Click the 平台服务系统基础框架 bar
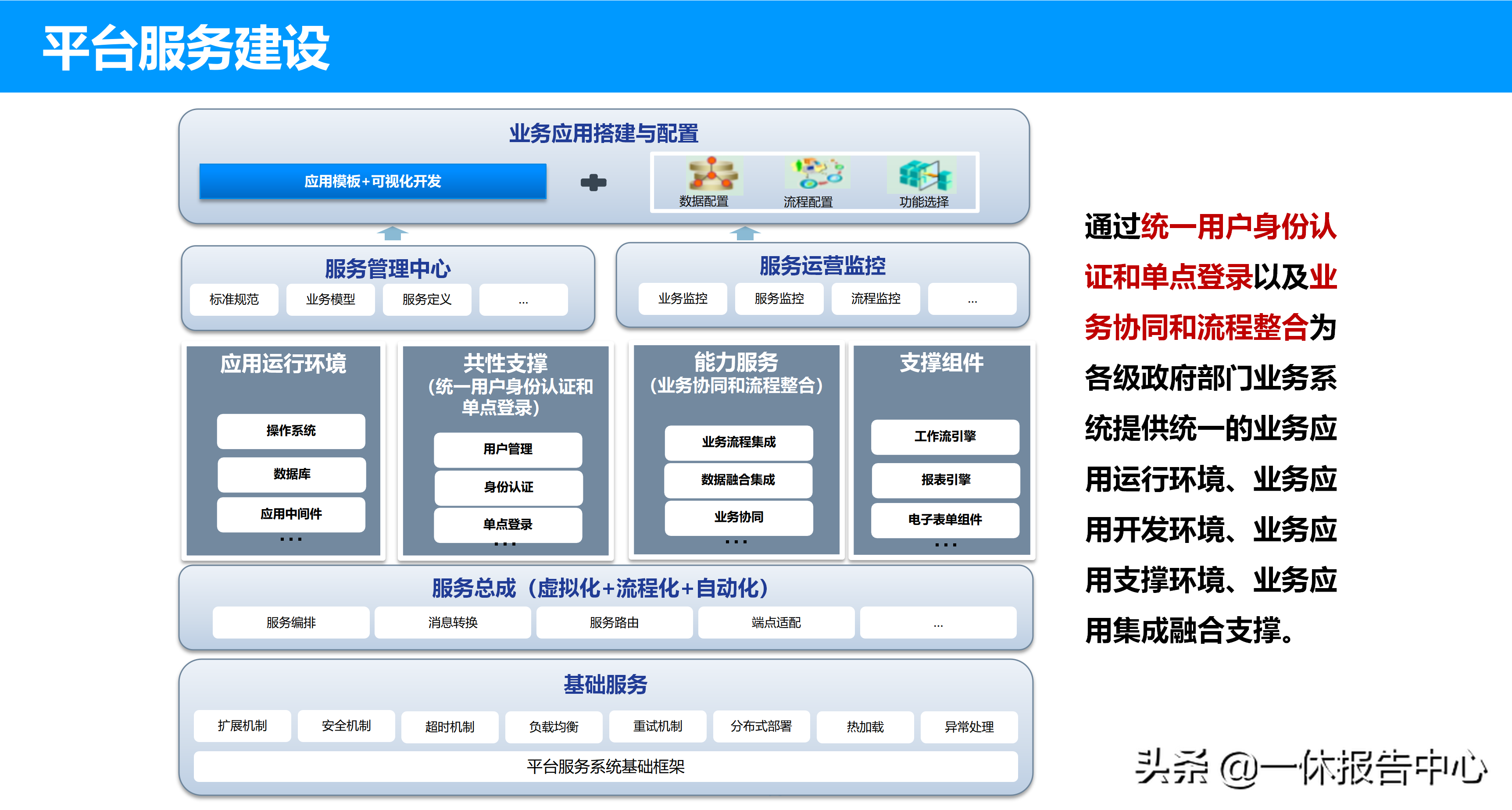Screen dimensions: 1512x810 pos(605,766)
